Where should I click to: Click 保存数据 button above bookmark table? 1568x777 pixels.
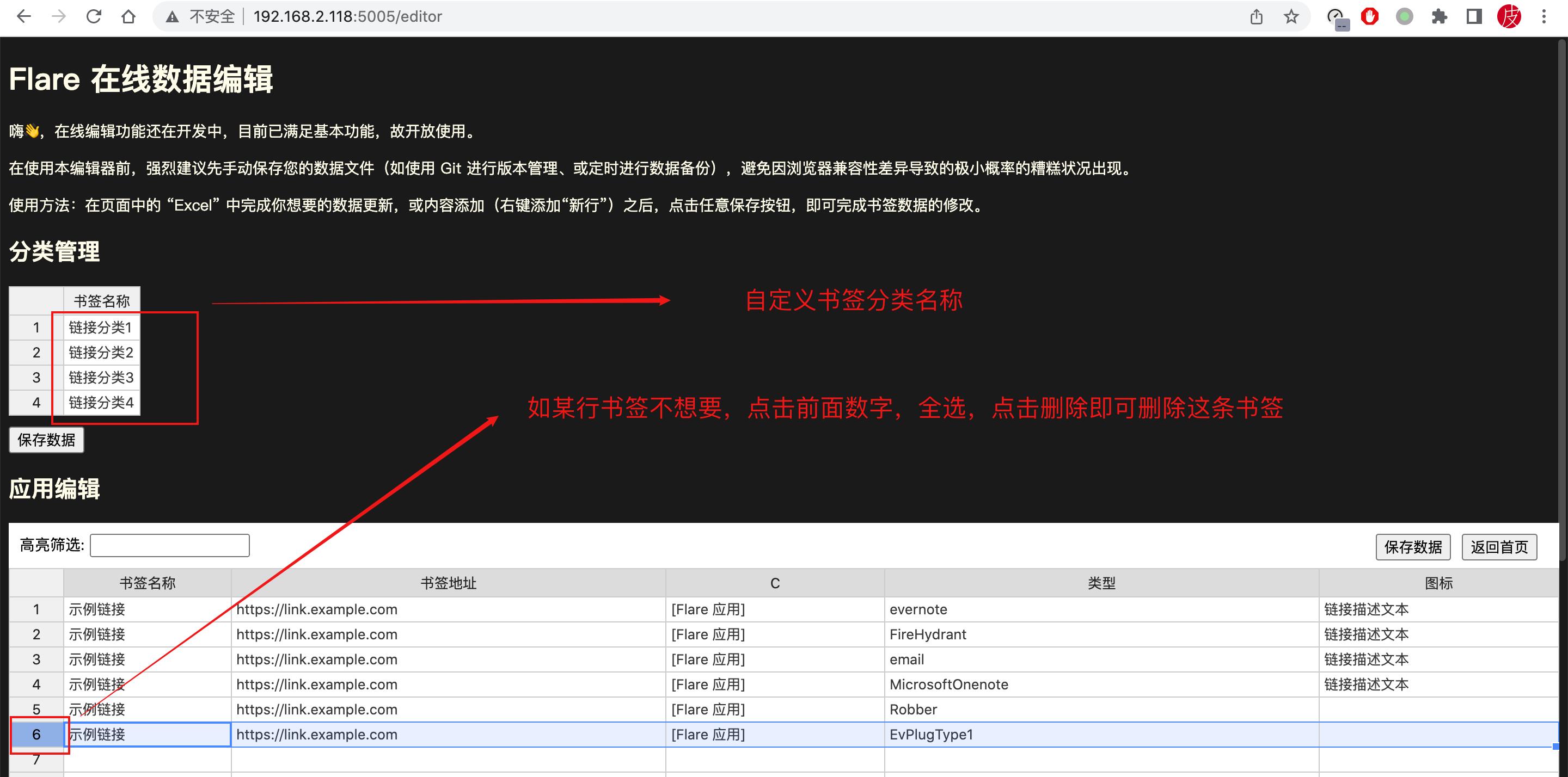pyautogui.click(x=1413, y=547)
